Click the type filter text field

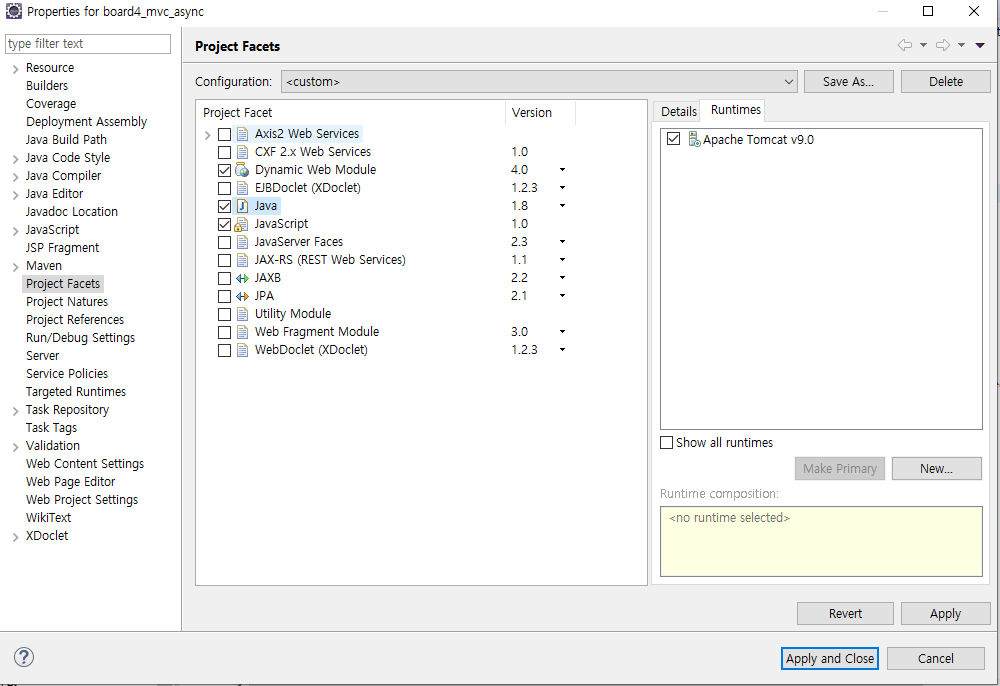pyautogui.click(x=88, y=43)
